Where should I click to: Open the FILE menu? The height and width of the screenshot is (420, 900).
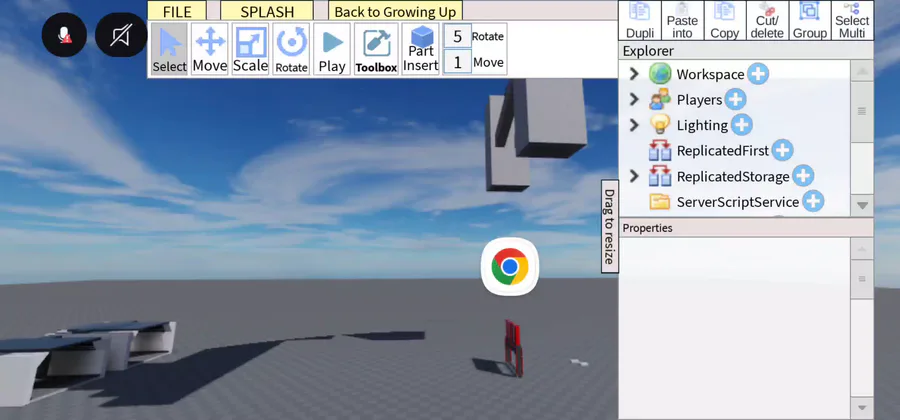(x=177, y=11)
